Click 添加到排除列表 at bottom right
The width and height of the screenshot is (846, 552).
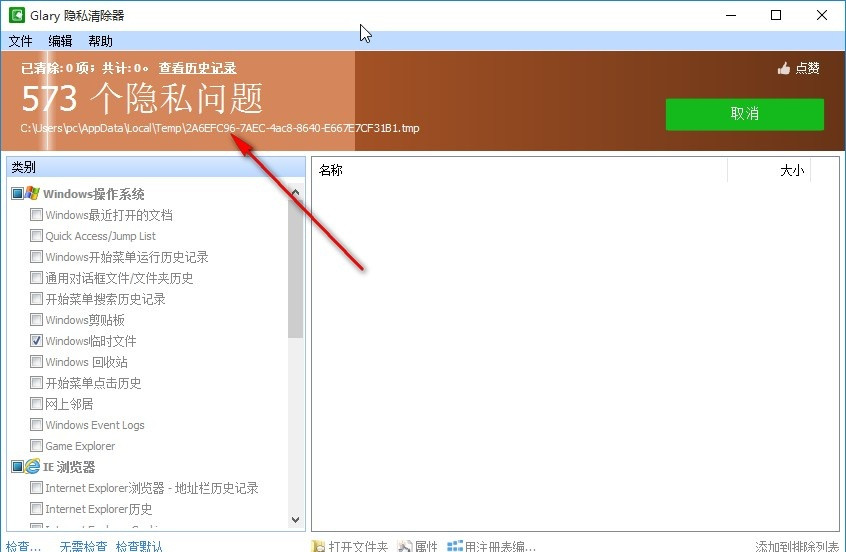coord(797,546)
